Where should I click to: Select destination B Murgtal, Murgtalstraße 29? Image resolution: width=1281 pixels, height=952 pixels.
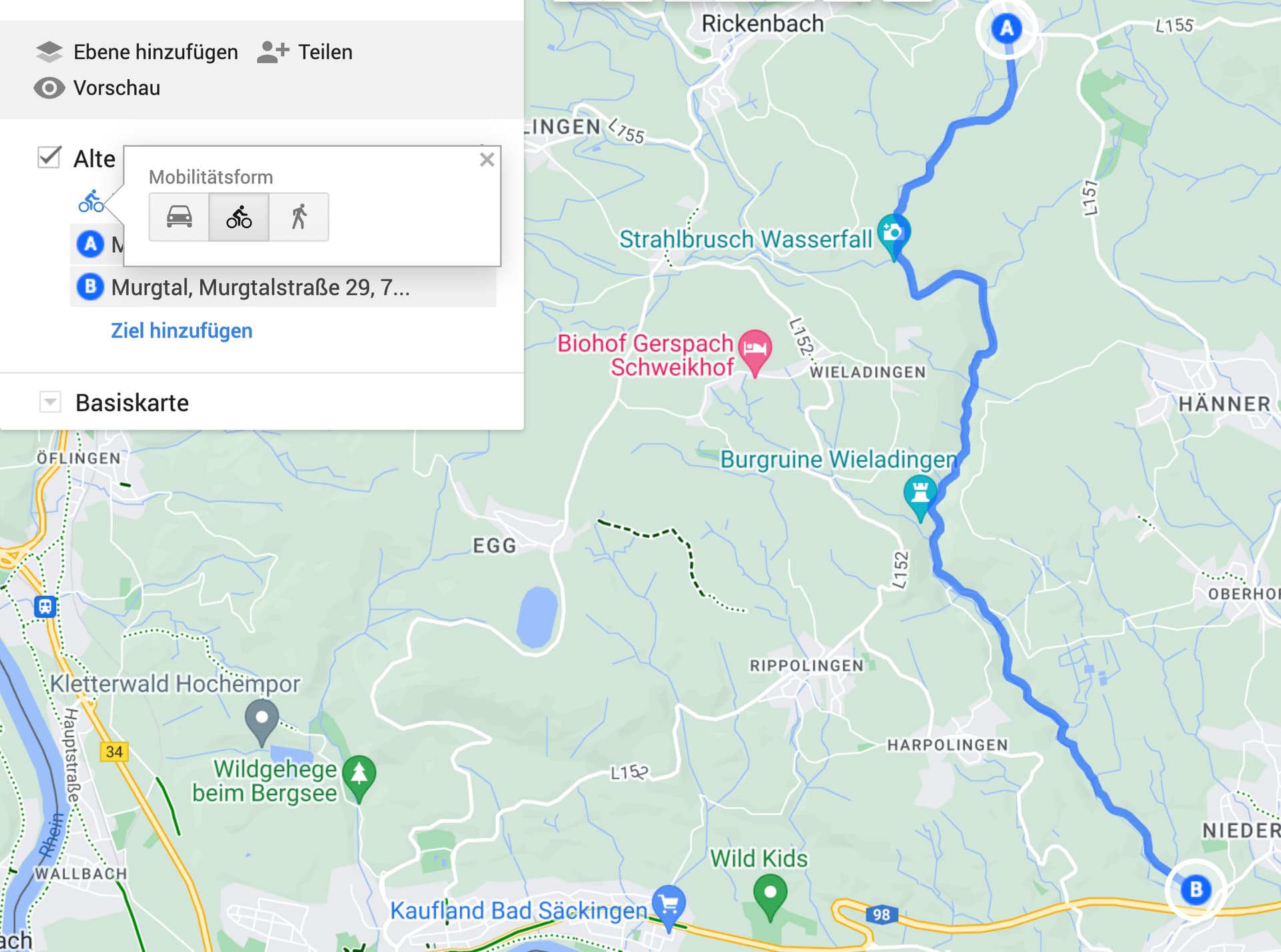[283, 287]
